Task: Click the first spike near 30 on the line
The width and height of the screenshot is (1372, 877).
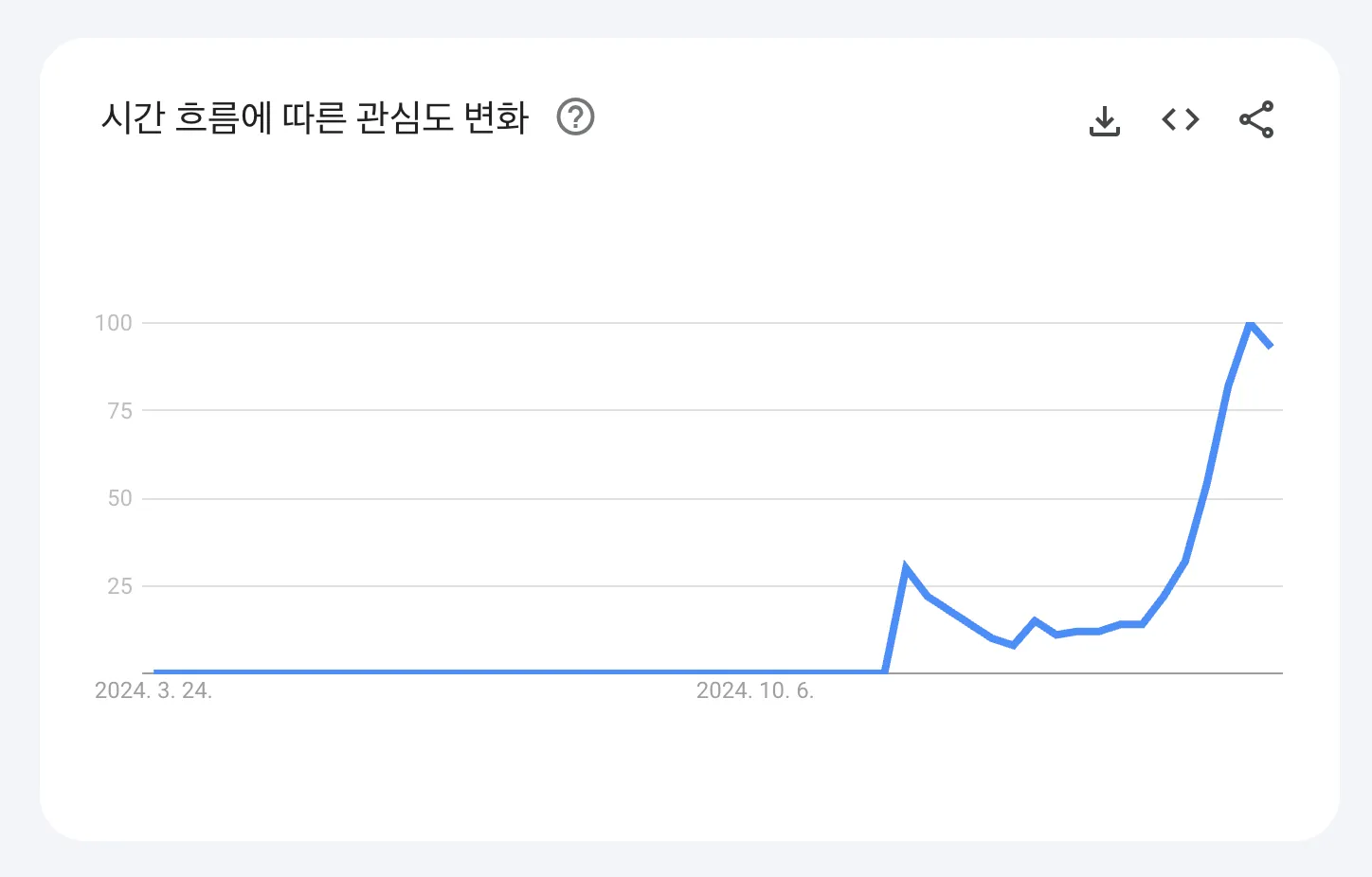Action: (x=906, y=568)
